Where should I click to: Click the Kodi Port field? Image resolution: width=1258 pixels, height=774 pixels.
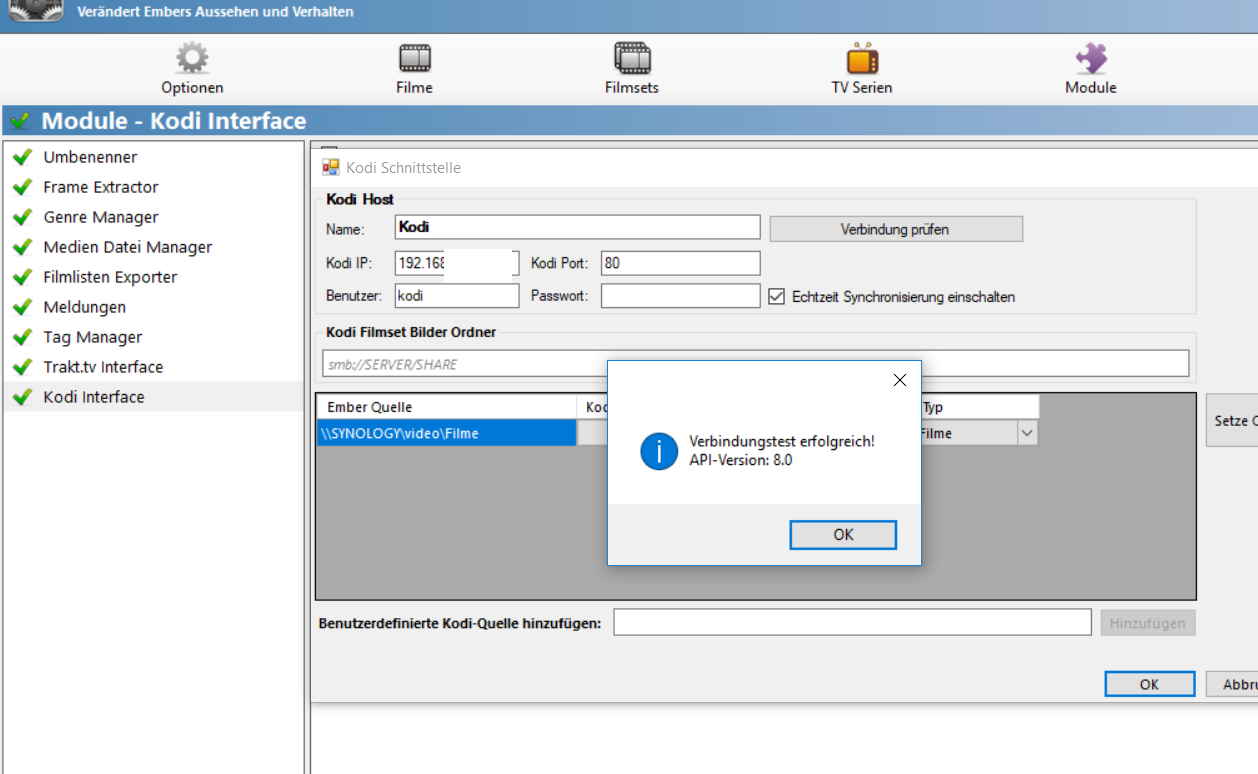coord(680,263)
